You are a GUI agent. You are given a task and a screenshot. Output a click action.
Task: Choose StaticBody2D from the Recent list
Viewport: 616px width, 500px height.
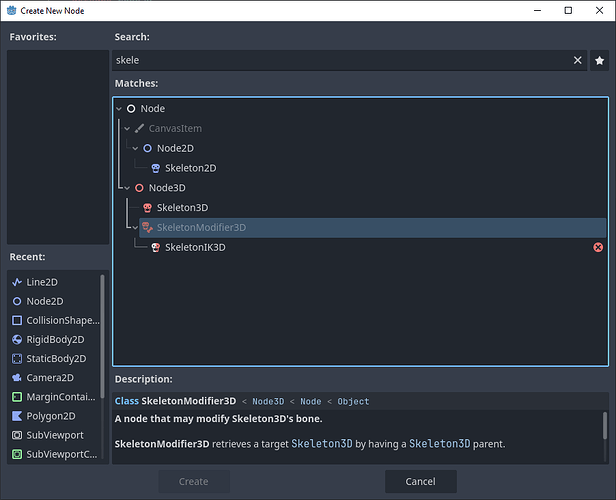(x=56, y=359)
